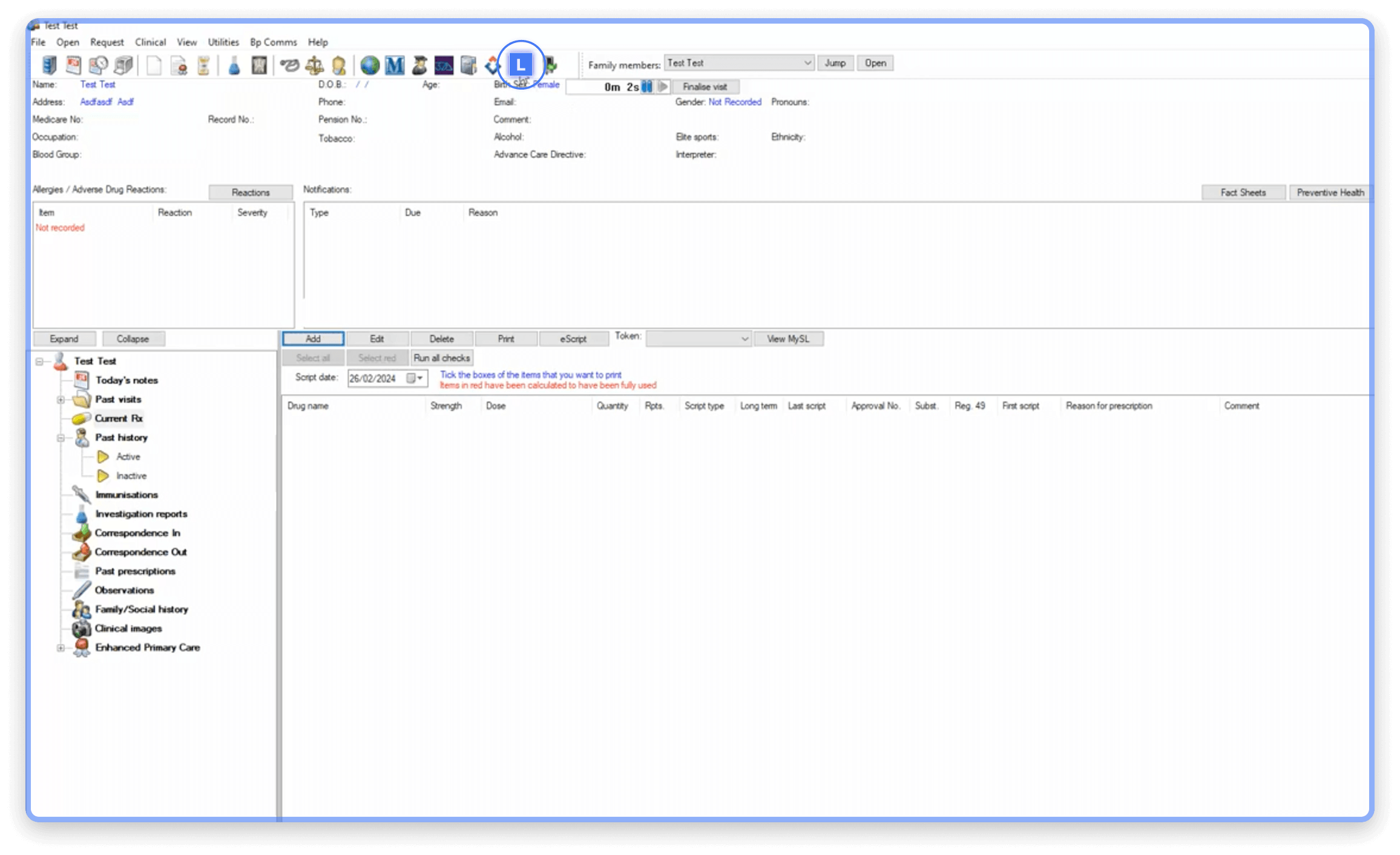Open the Family members dropdown
1400x855 pixels.
coord(807,63)
